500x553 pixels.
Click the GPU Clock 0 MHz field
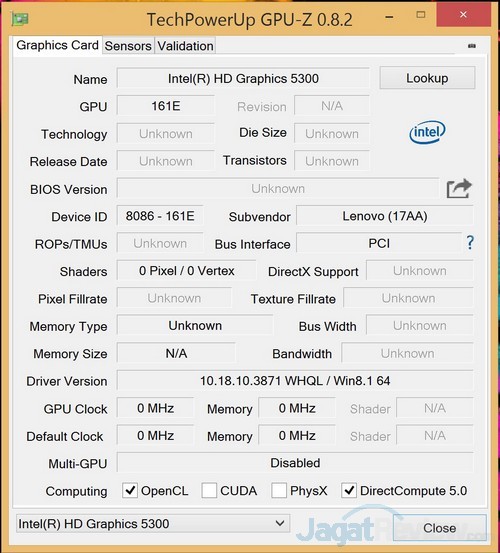click(x=156, y=408)
